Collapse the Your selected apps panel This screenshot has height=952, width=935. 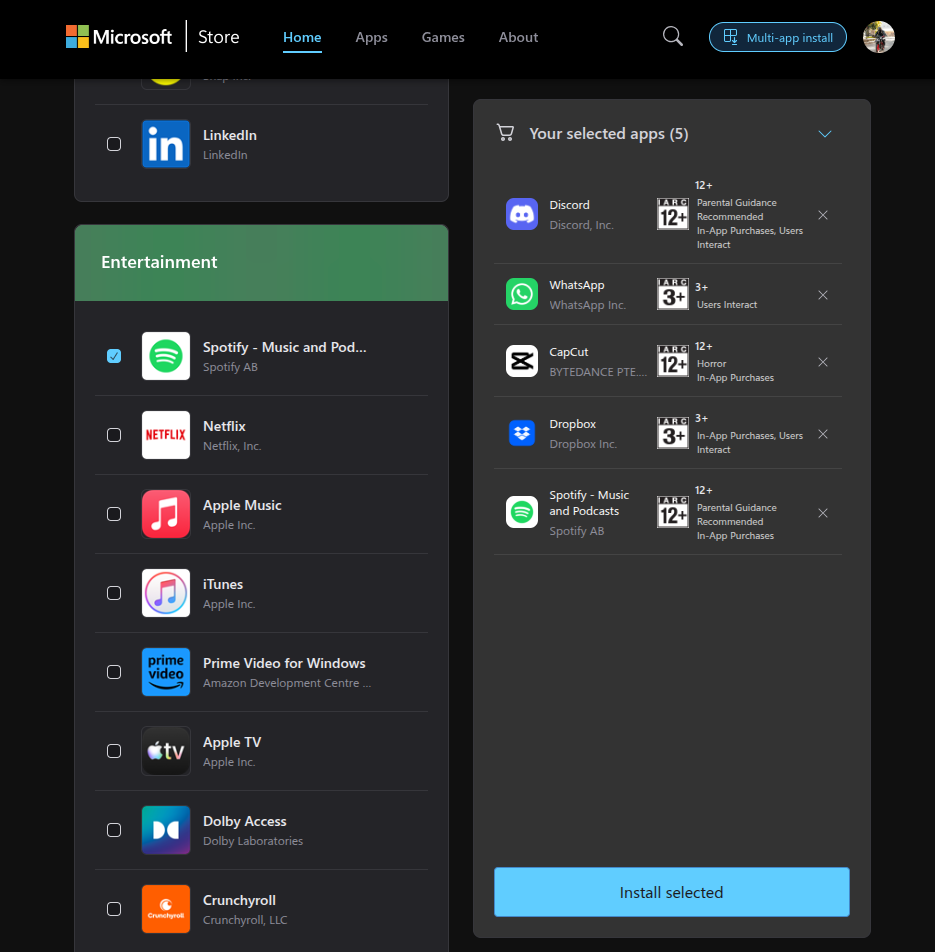(825, 133)
